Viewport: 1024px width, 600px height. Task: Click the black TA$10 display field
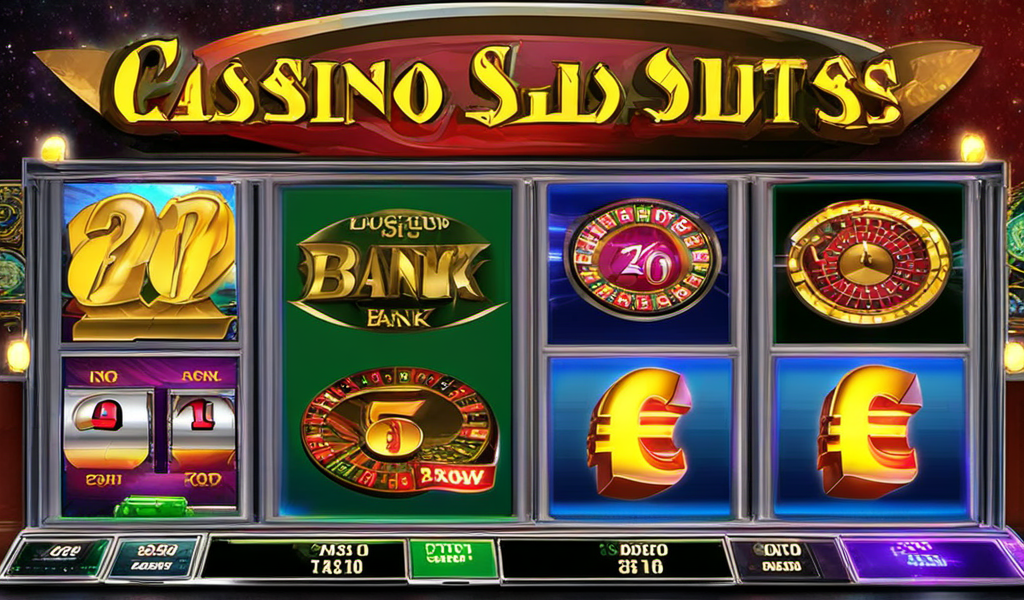coord(303,559)
